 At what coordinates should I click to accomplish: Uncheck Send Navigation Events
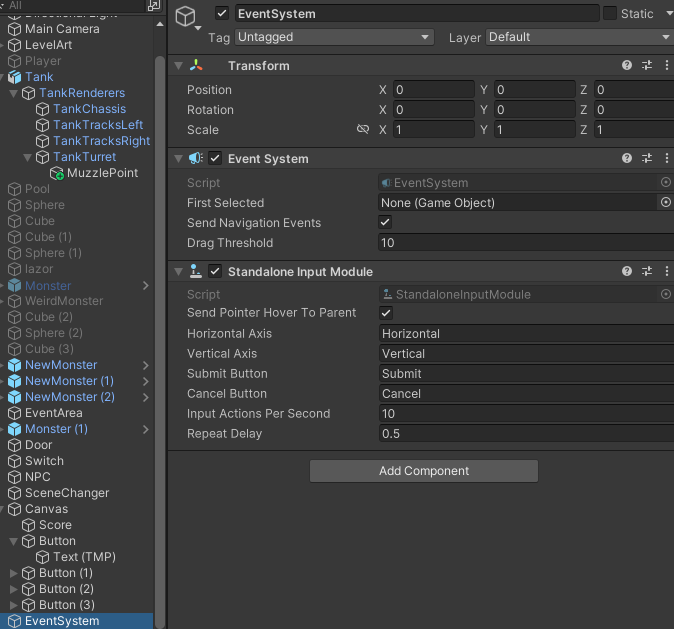(385, 222)
